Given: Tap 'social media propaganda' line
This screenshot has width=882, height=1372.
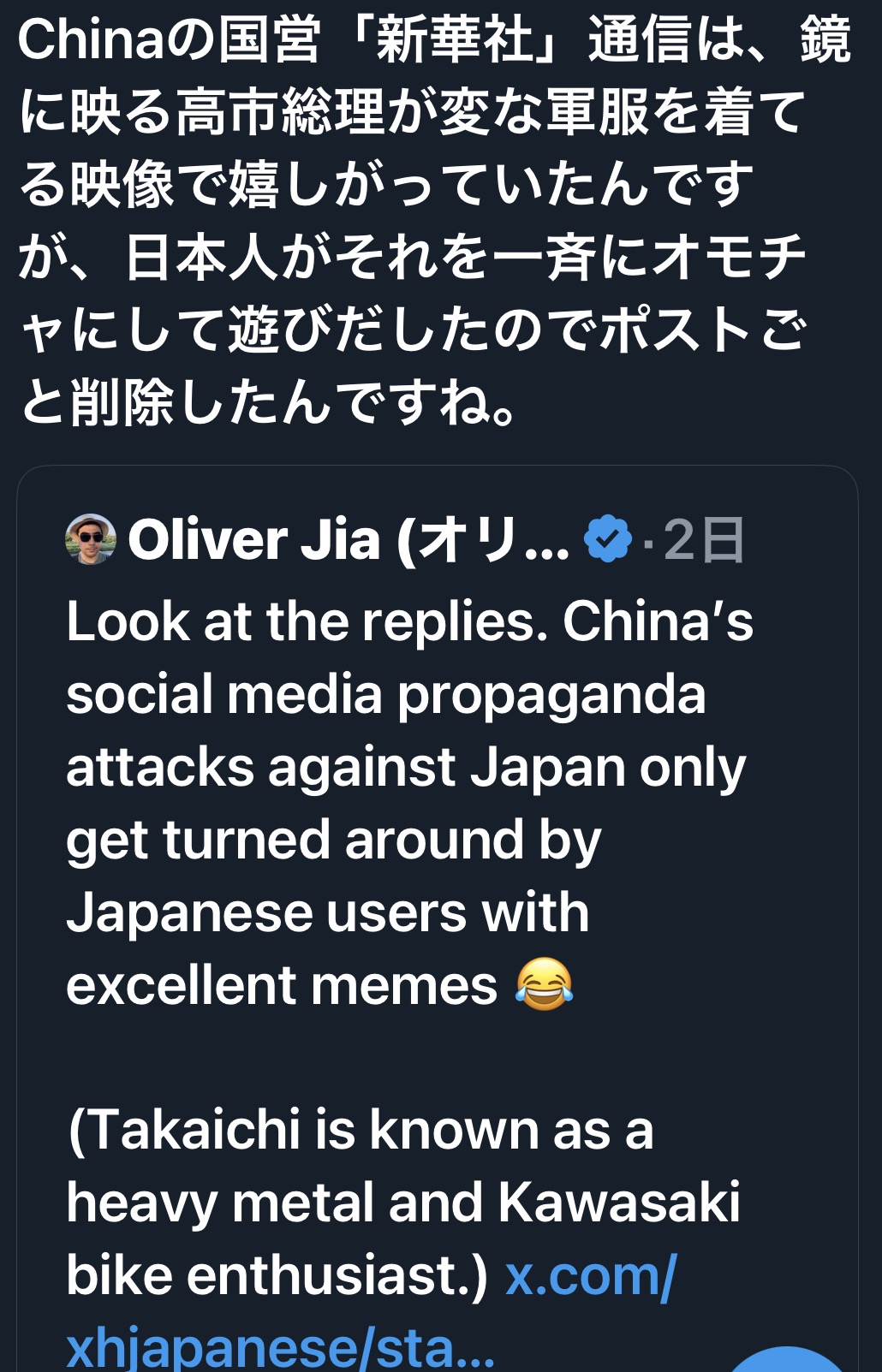Looking at the screenshot, I should [385, 694].
